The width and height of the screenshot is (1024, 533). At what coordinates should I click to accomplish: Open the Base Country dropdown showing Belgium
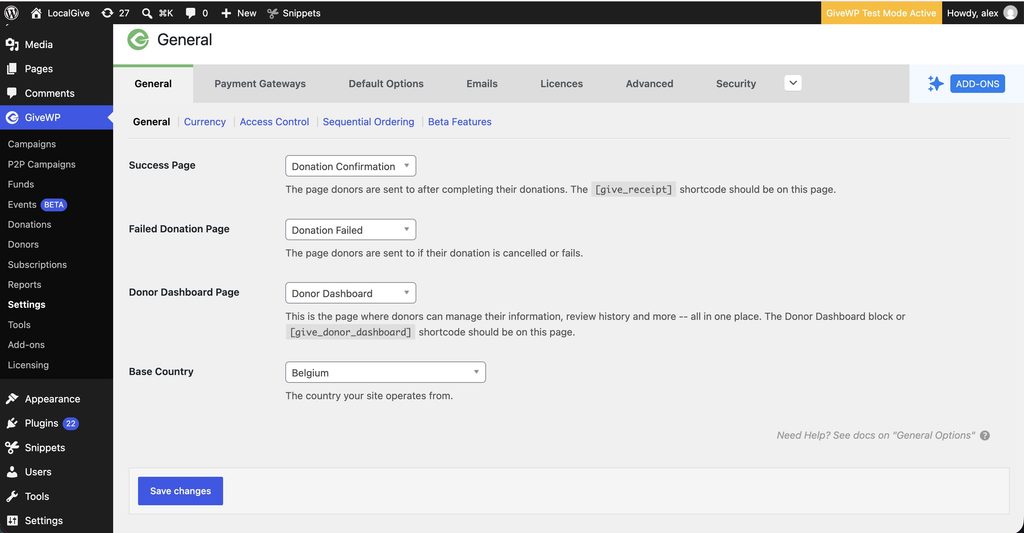click(x=385, y=372)
